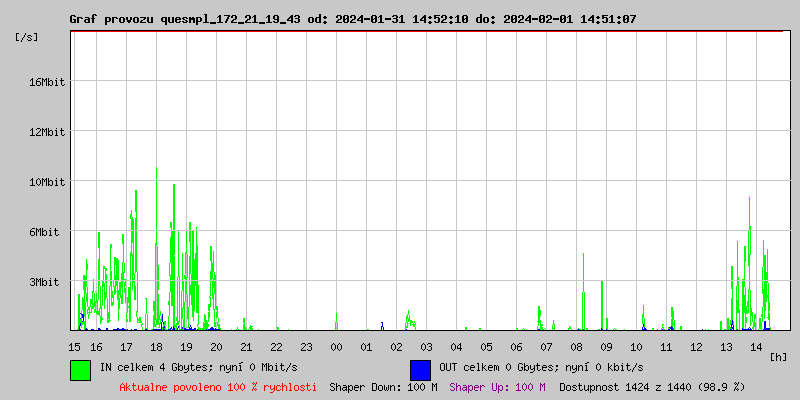
Task: Click the [/s] unit label
Action: pyautogui.click(x=27, y=37)
